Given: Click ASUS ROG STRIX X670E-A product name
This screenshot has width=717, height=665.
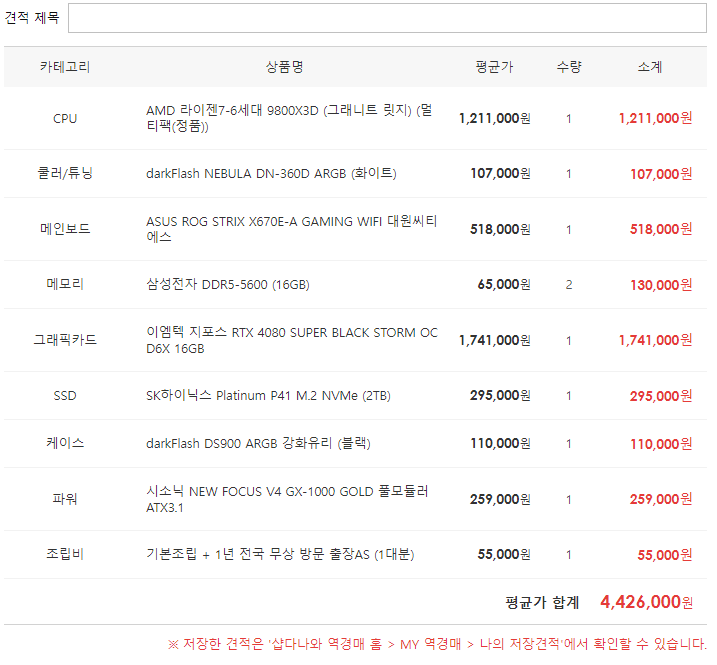Looking at the screenshot, I should 292,229.
